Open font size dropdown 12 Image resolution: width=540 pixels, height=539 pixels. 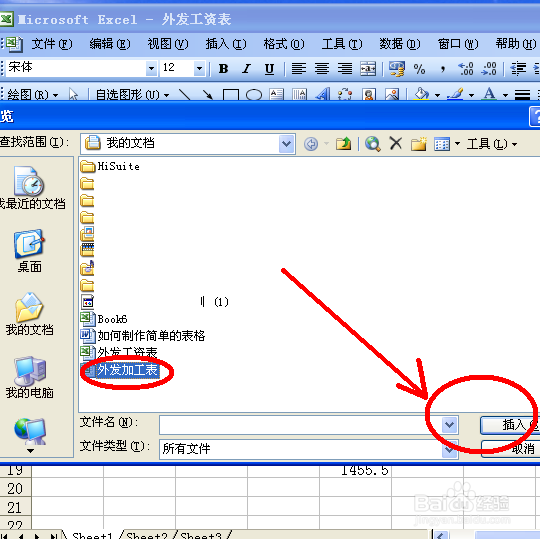(x=199, y=68)
